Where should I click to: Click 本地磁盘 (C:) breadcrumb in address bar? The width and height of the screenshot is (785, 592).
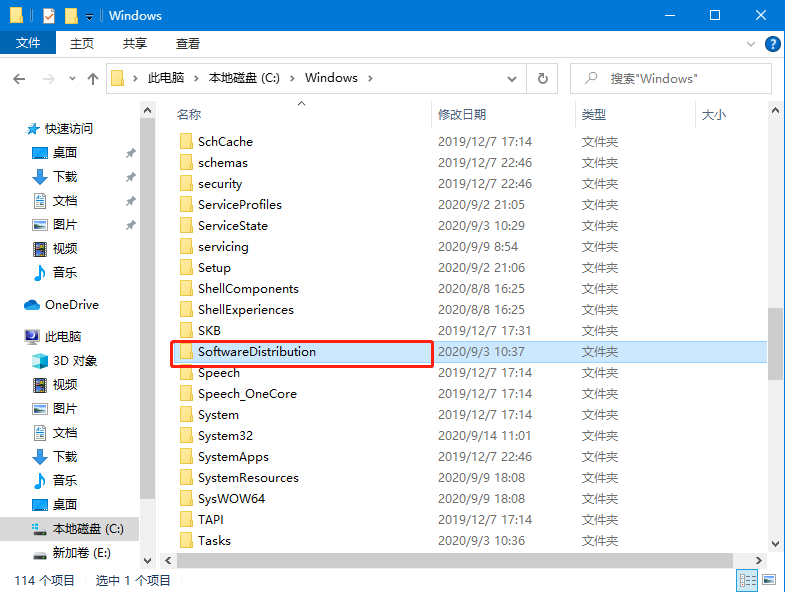(x=244, y=78)
